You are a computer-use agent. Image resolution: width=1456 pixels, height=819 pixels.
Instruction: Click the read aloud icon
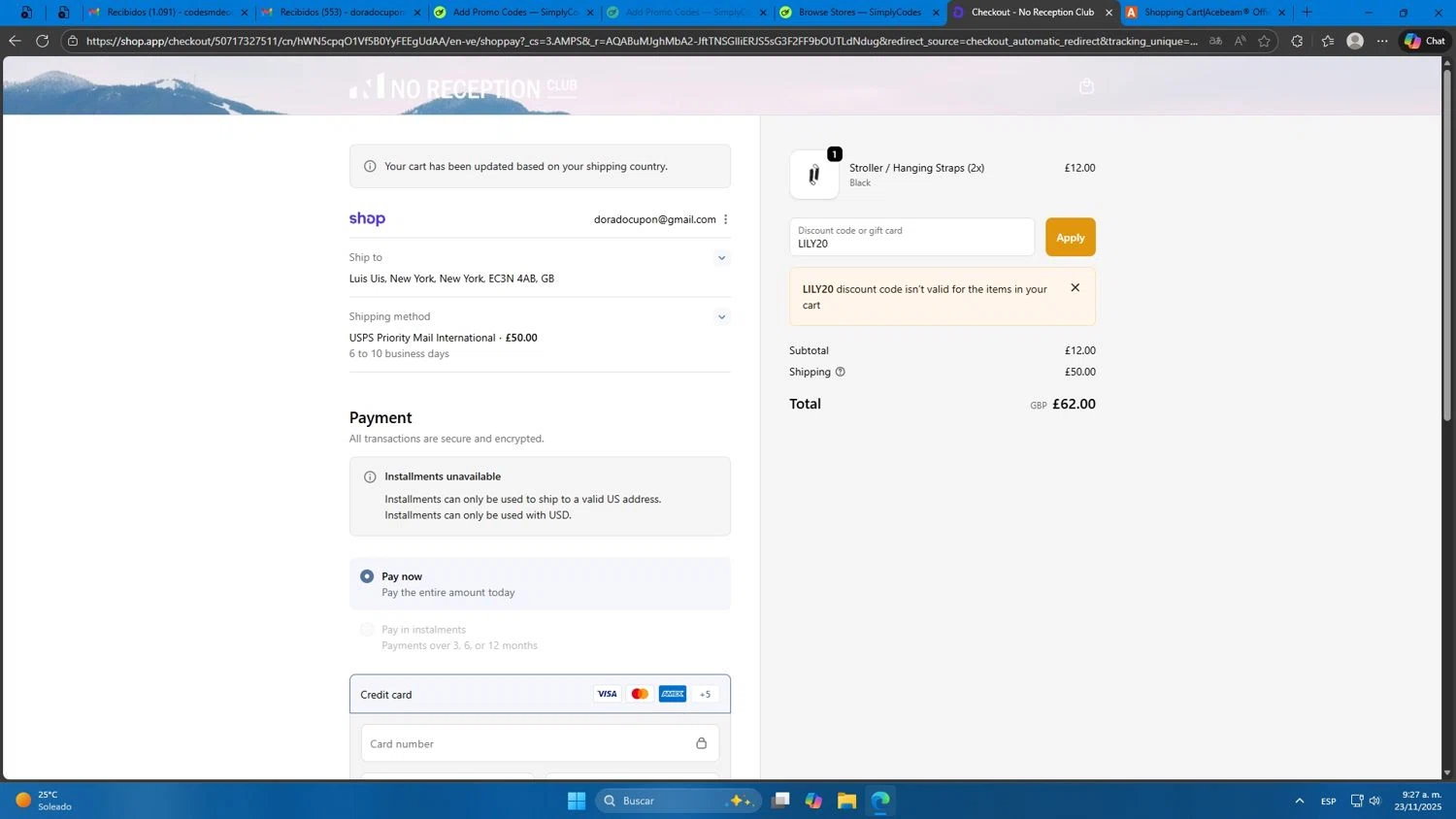(x=1240, y=41)
